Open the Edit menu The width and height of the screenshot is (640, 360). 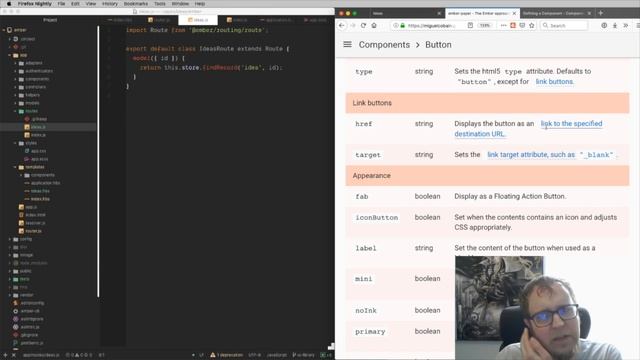(75, 4)
